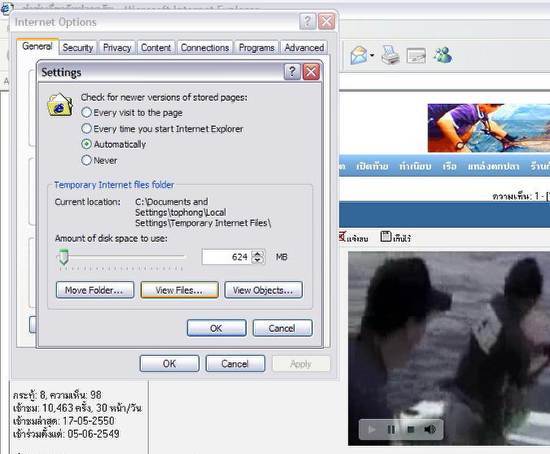This screenshot has width=550, height=454.
Task: Click the banner image on the webpage
Action: (489, 128)
